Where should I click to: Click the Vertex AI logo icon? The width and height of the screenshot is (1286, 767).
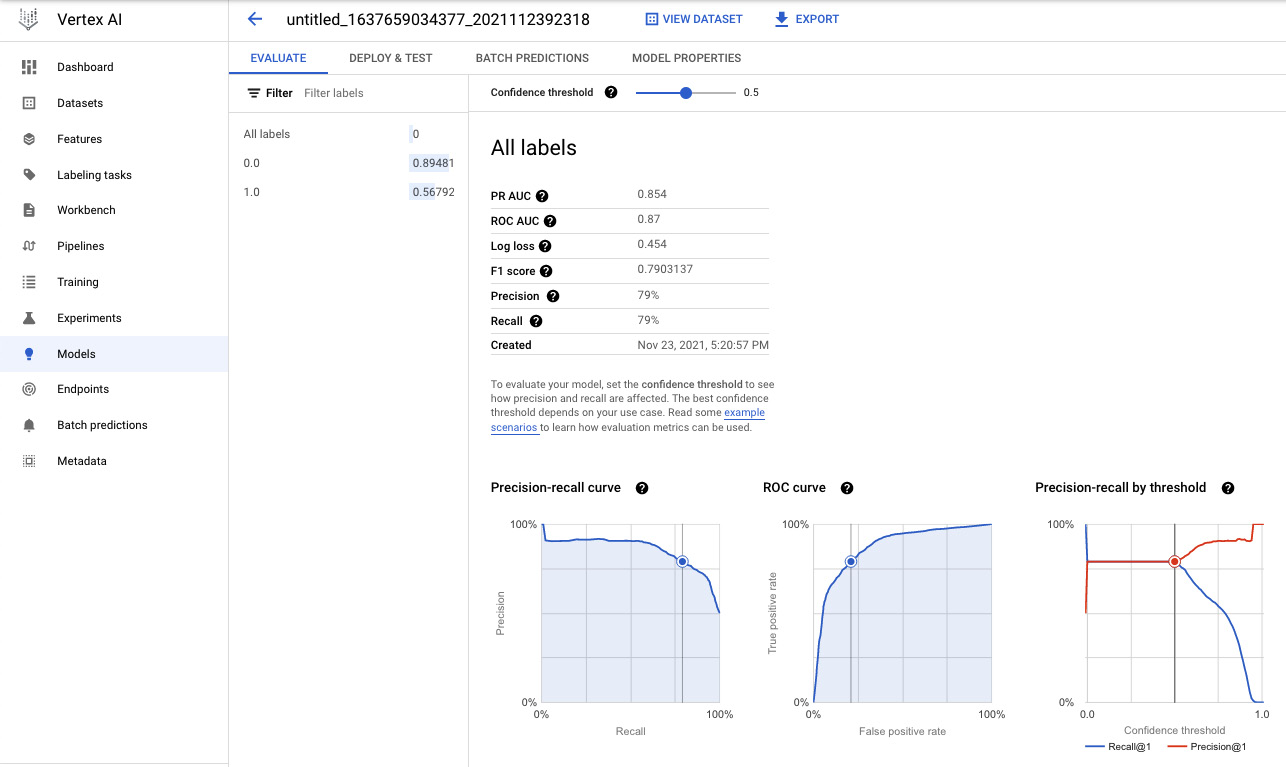(29, 19)
